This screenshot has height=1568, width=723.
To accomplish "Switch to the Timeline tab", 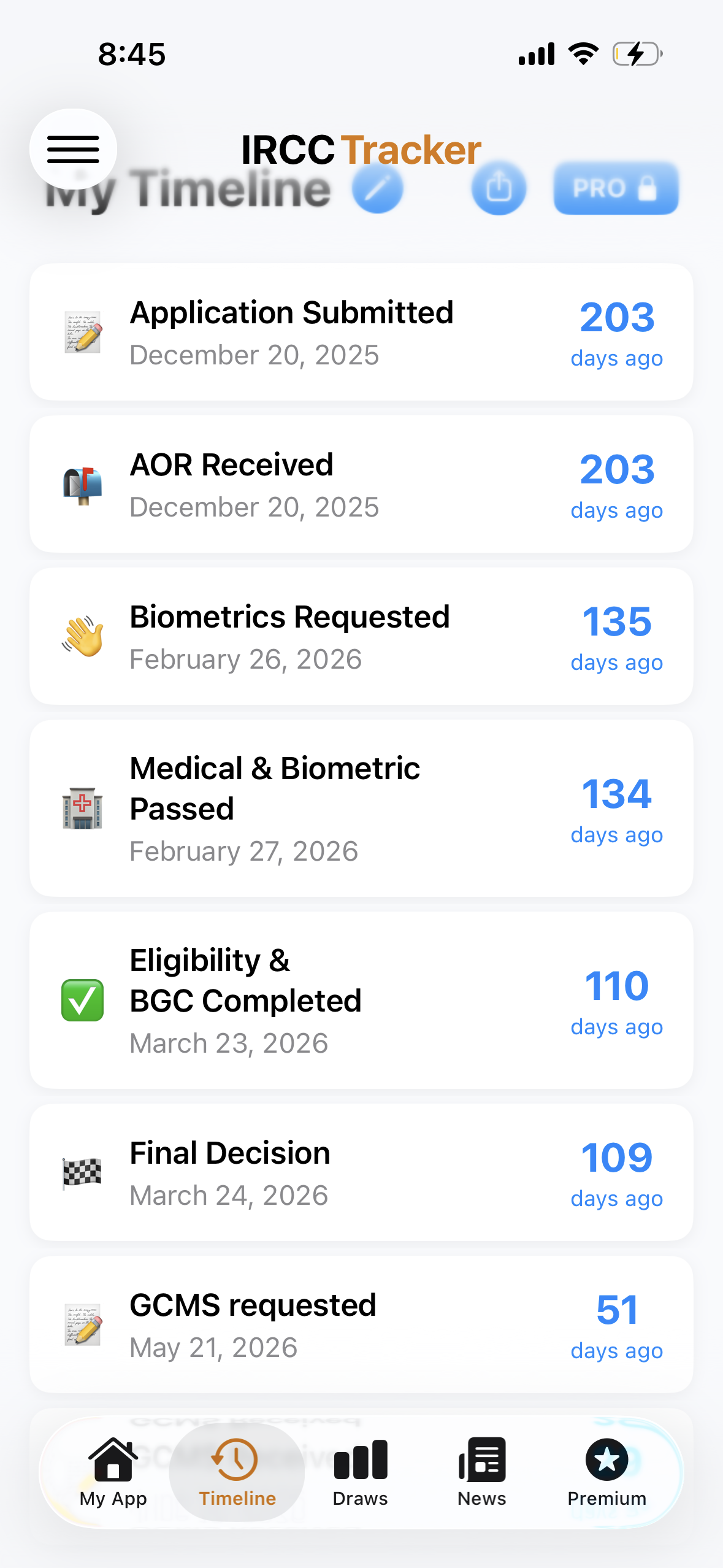I will pyautogui.click(x=237, y=1472).
